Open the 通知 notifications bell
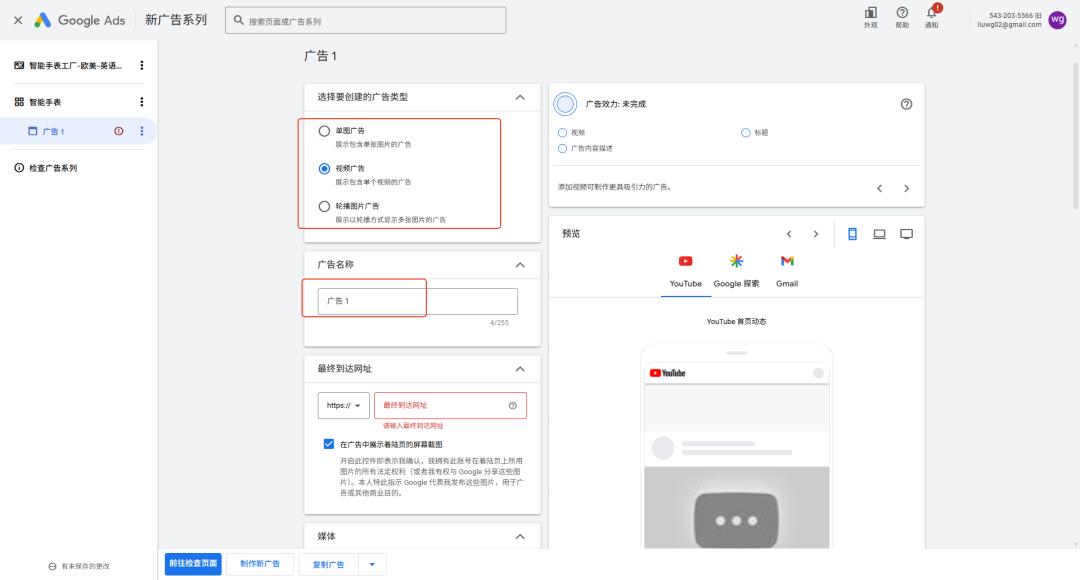Image resolution: width=1080 pixels, height=580 pixels. point(932,13)
